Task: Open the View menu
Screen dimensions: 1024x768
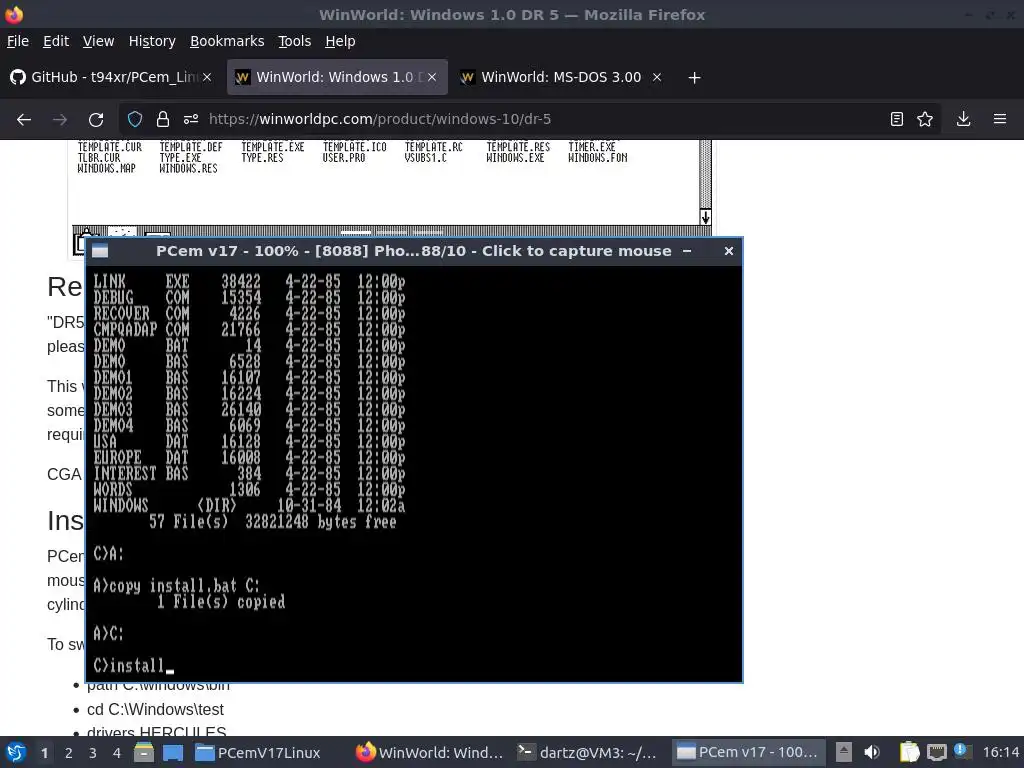Action: [99, 41]
